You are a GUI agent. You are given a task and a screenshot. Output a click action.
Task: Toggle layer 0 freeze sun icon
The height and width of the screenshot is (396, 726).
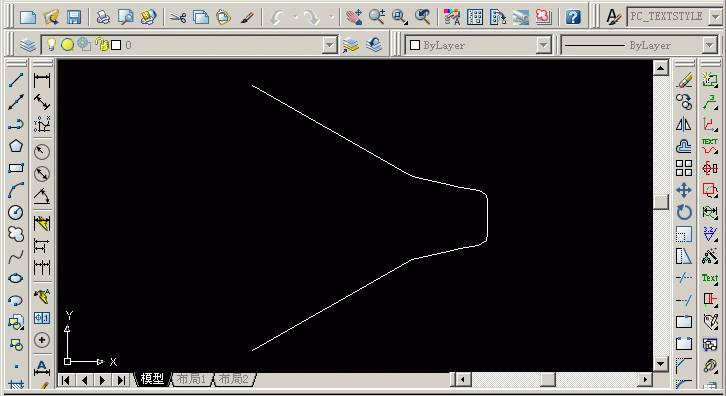[x=68, y=44]
